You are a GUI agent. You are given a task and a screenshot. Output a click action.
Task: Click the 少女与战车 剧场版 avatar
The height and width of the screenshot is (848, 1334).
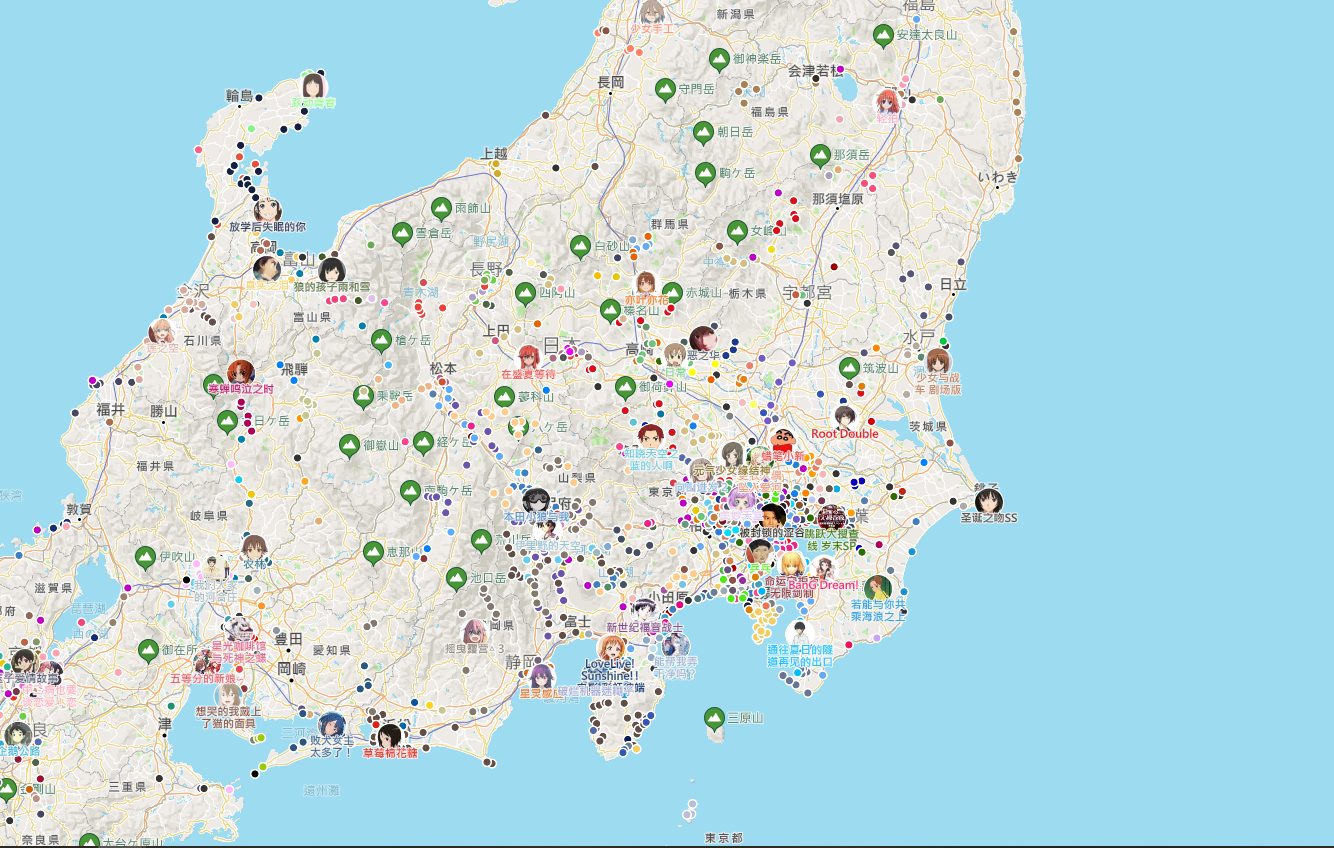pyautogui.click(x=938, y=361)
